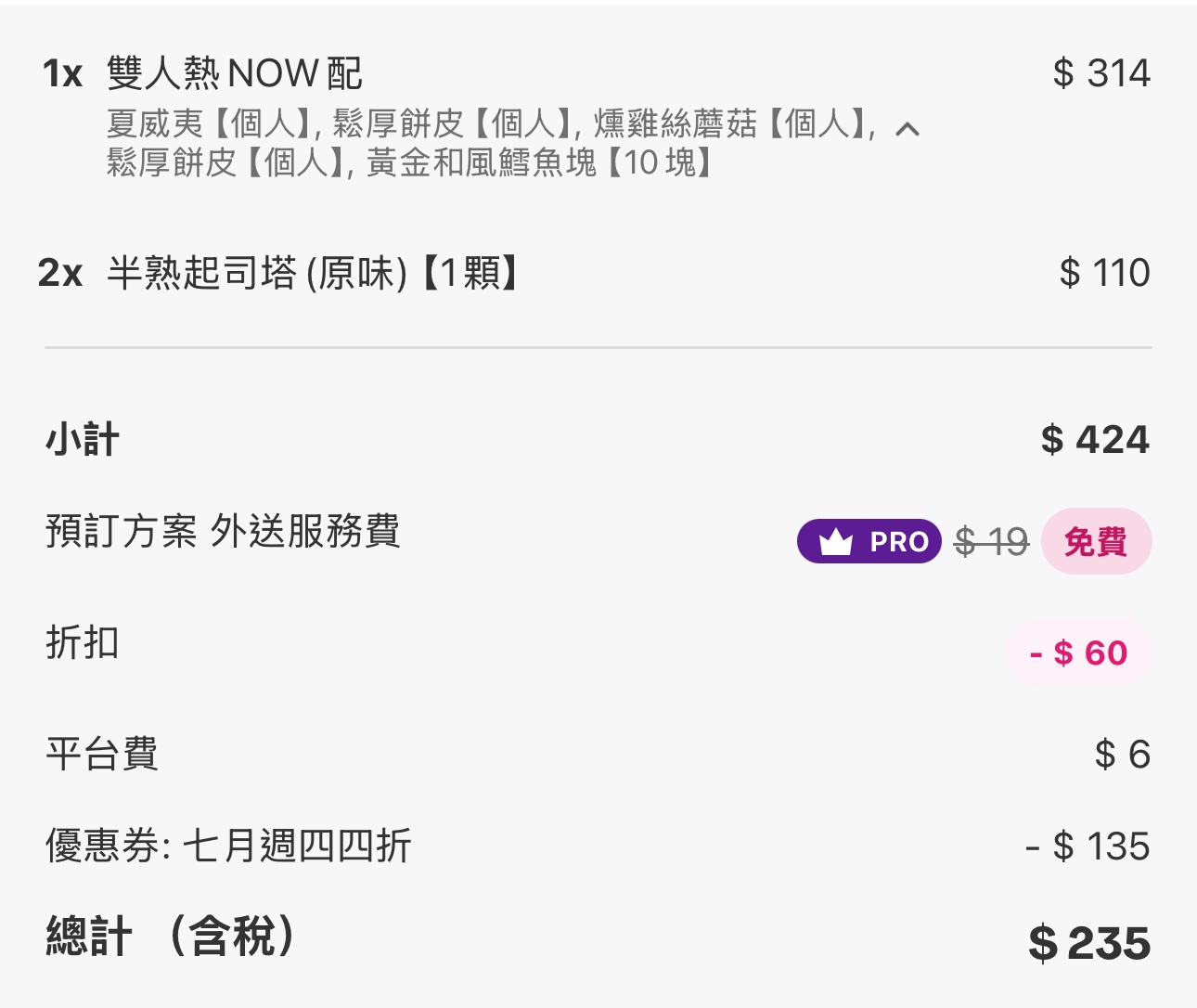Click the $ 6 platform fee amount
Image resolution: width=1197 pixels, height=1008 pixels.
(1122, 754)
